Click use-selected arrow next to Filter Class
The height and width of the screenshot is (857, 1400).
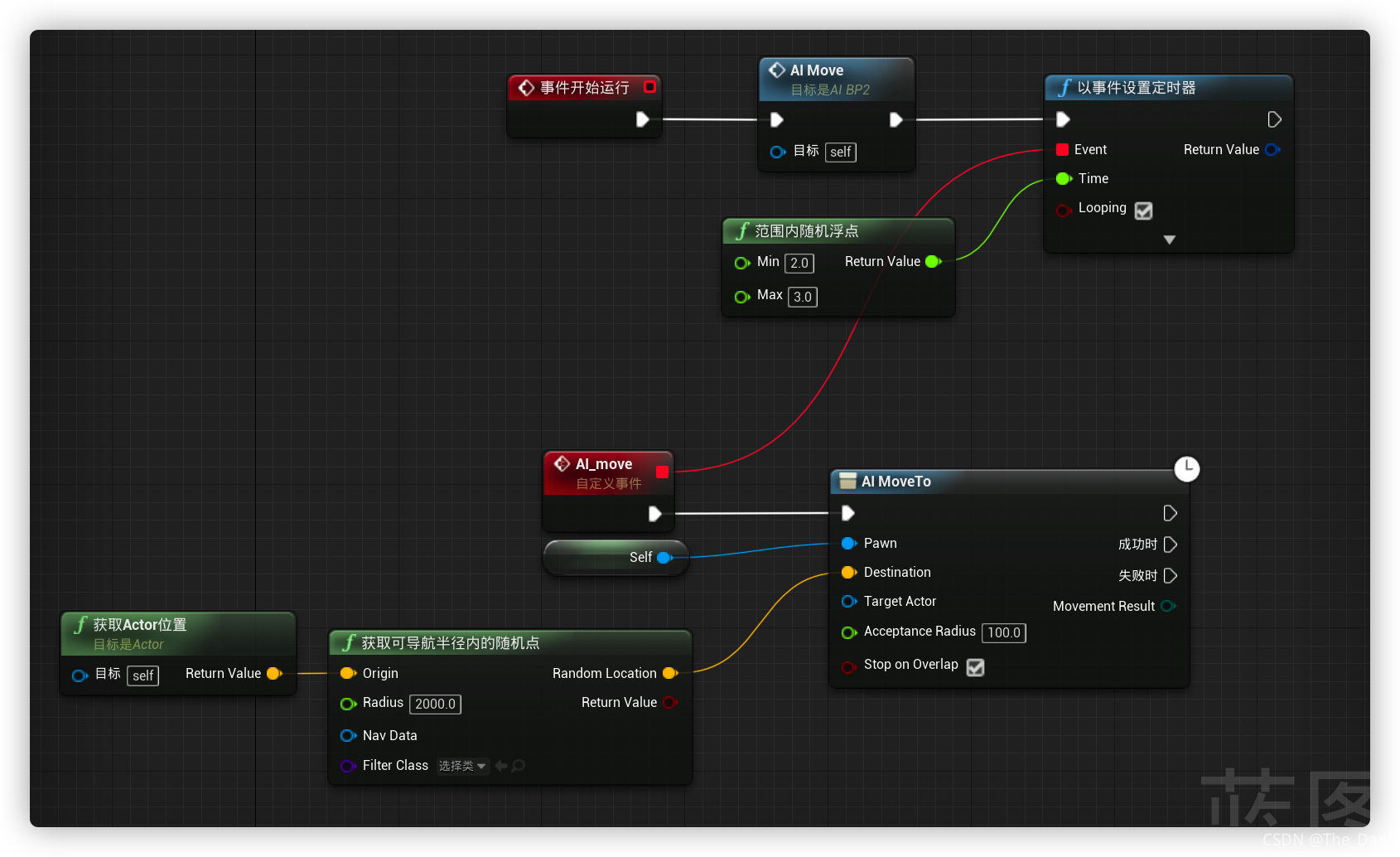coord(501,766)
